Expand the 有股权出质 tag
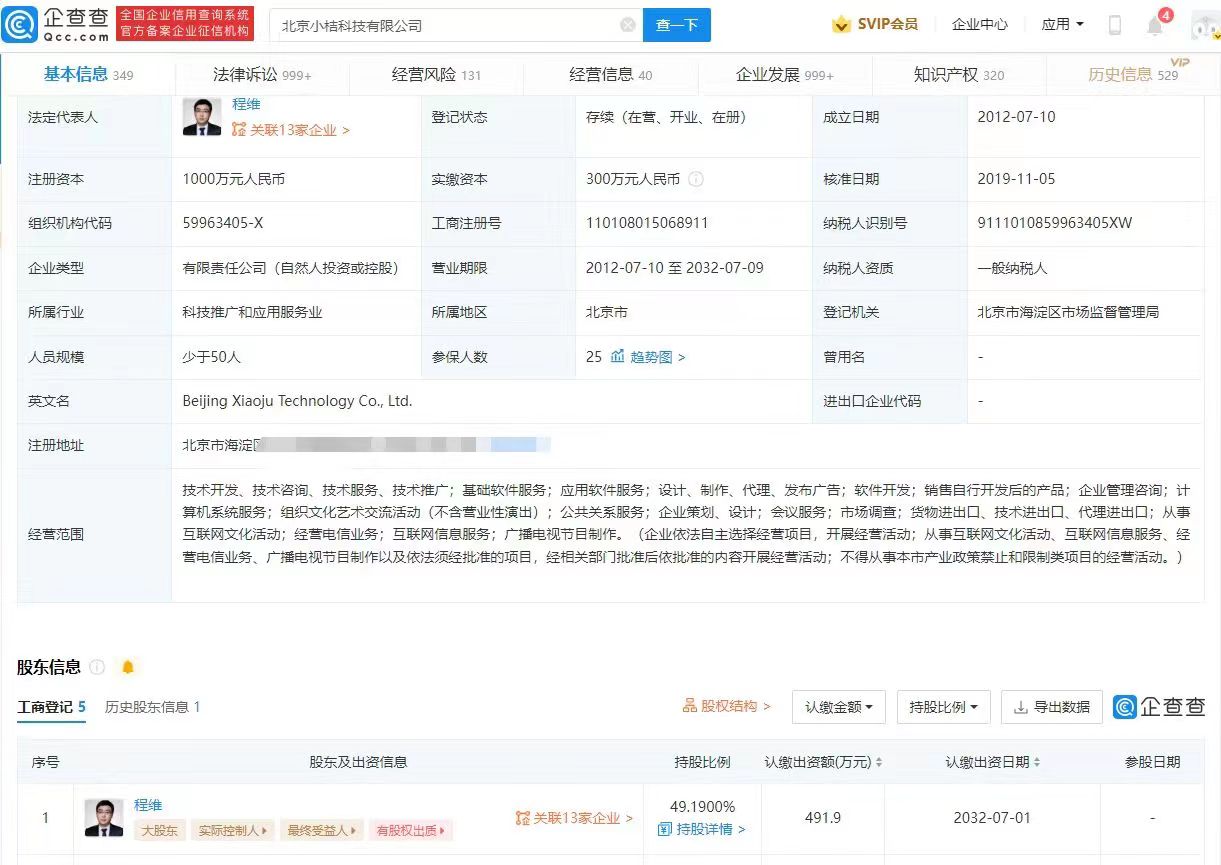Viewport: 1221px width, 865px height. [x=410, y=830]
